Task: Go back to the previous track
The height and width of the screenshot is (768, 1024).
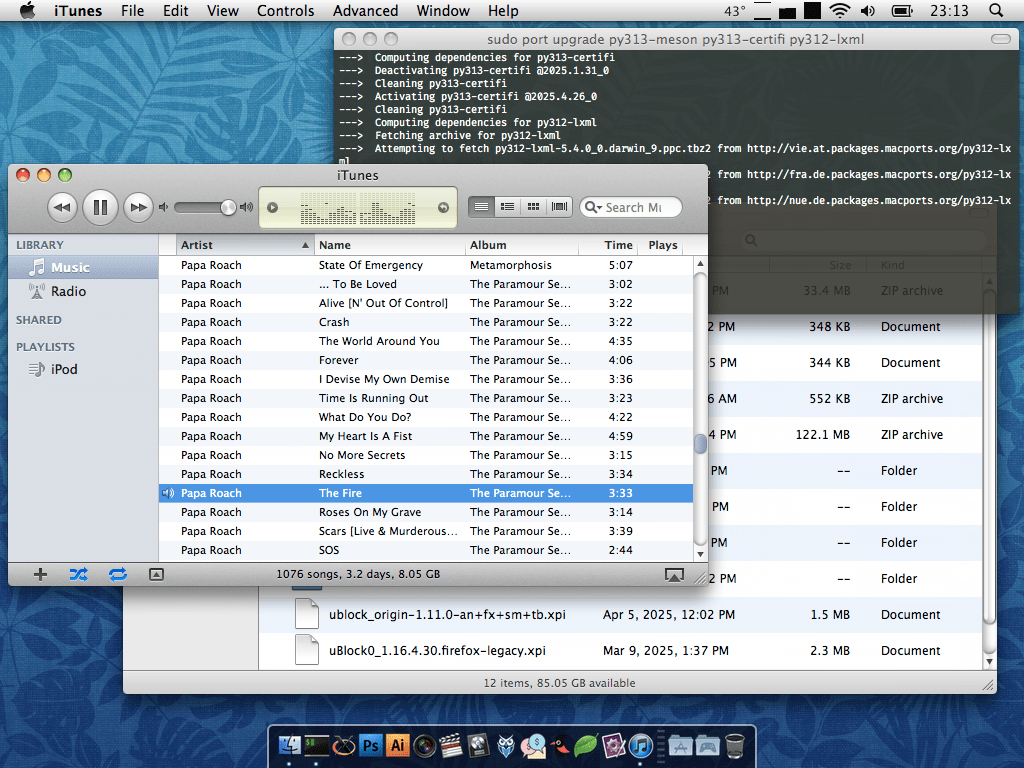Action: click(62, 207)
